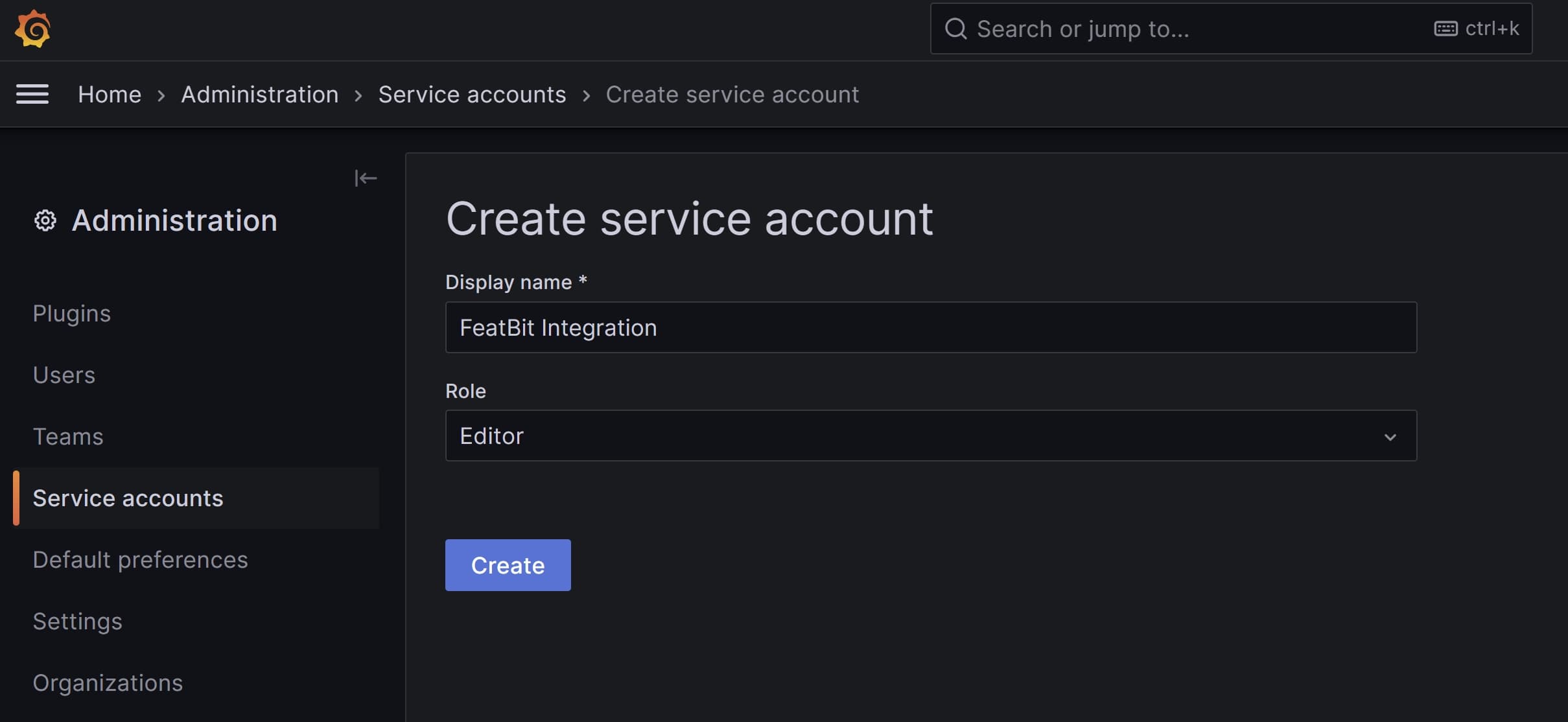Image resolution: width=1568 pixels, height=722 pixels.
Task: Click the search magnifier icon
Action: (955, 29)
